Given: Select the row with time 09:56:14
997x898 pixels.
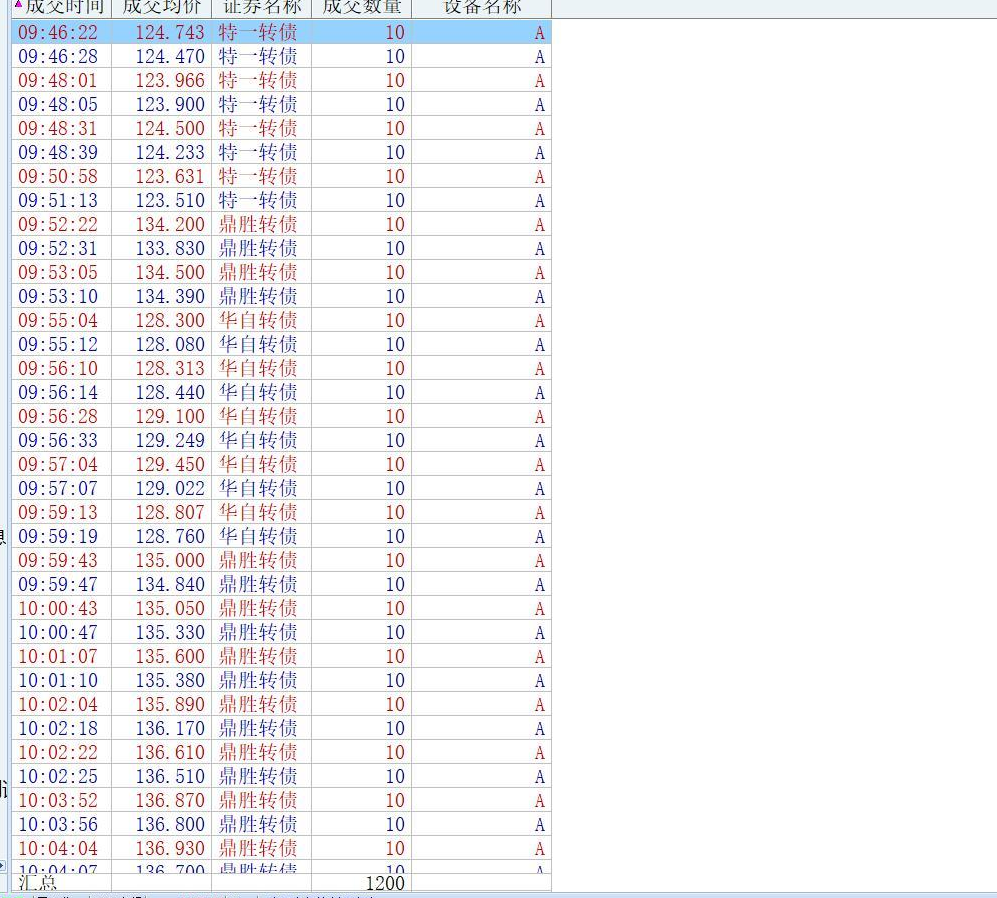Looking at the screenshot, I should click(281, 392).
